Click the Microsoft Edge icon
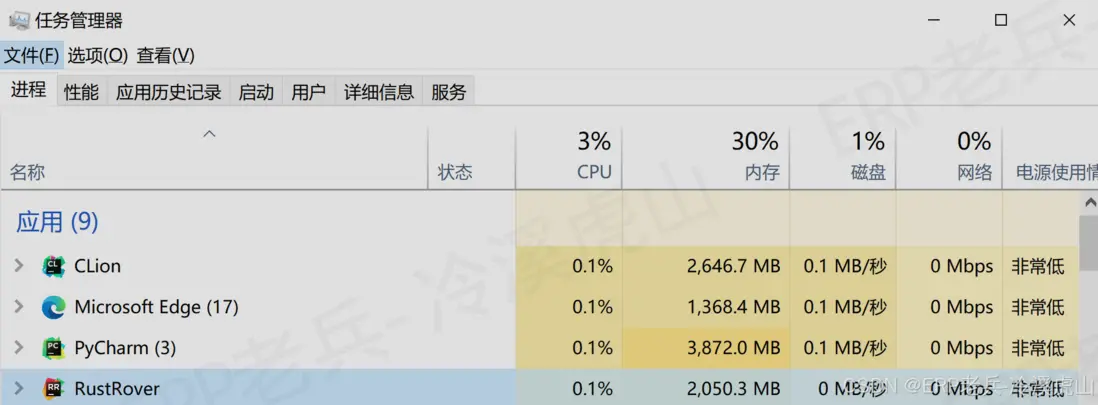This screenshot has height=405, width=1098. 54,308
